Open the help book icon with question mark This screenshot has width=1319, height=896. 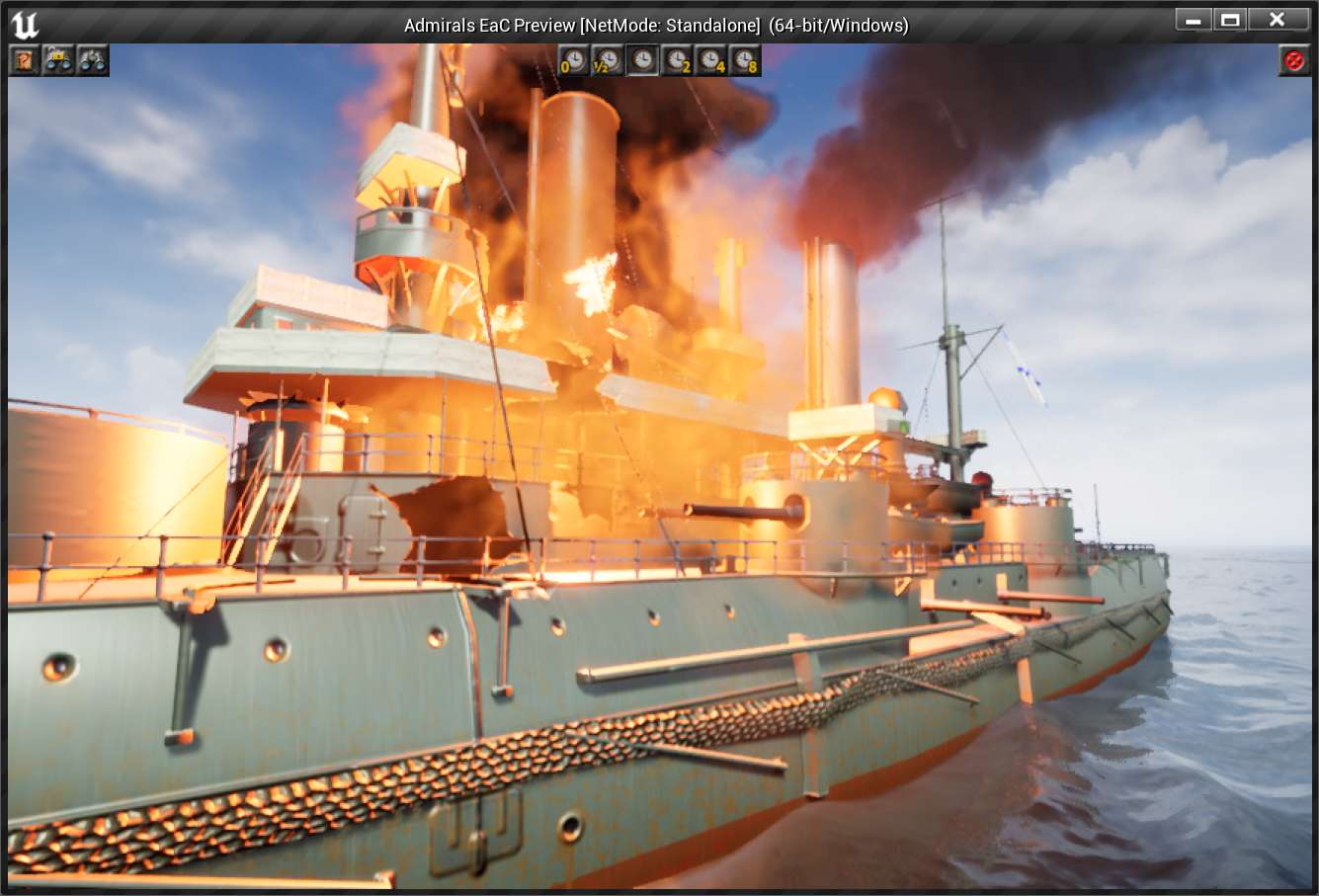tap(25, 60)
